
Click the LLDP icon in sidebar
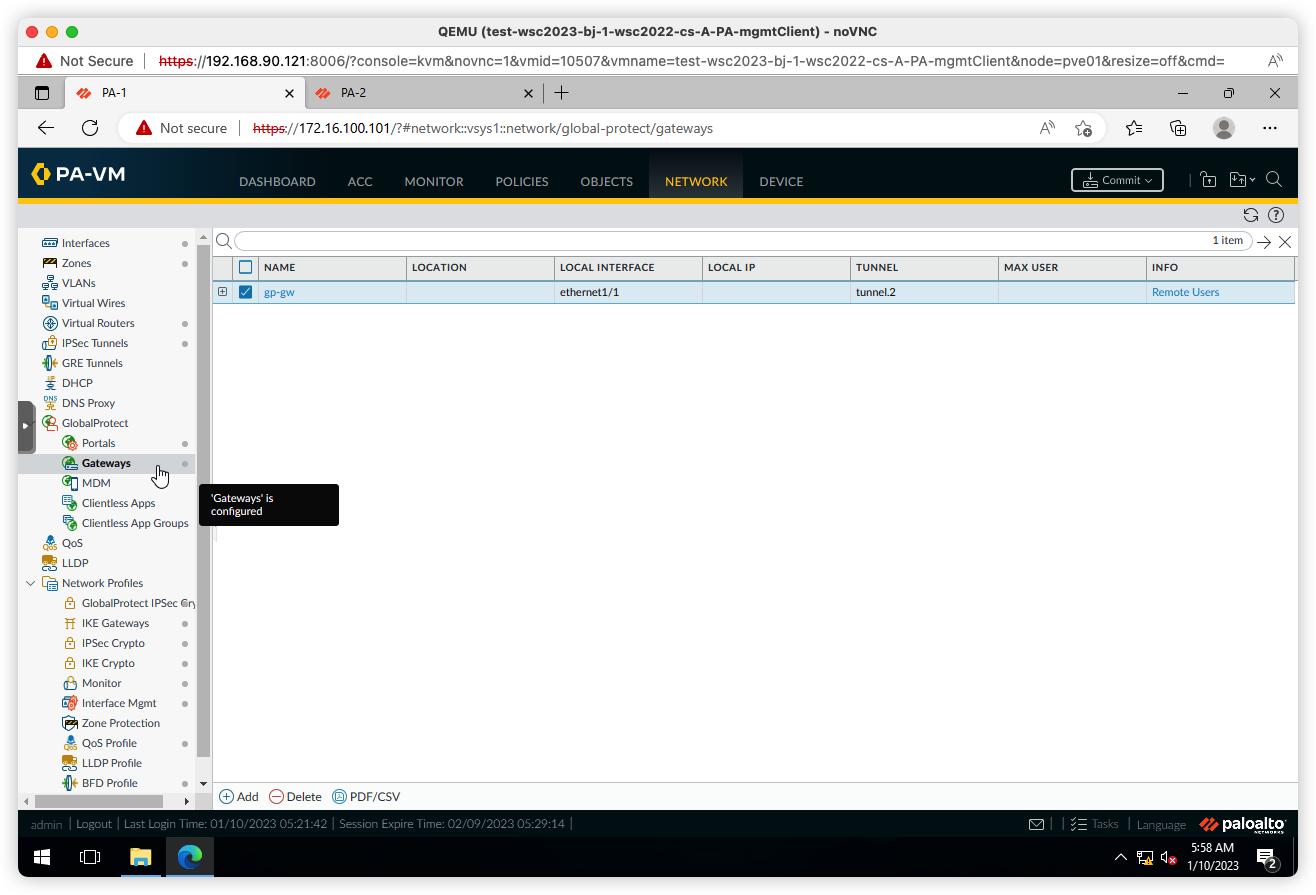pos(50,563)
